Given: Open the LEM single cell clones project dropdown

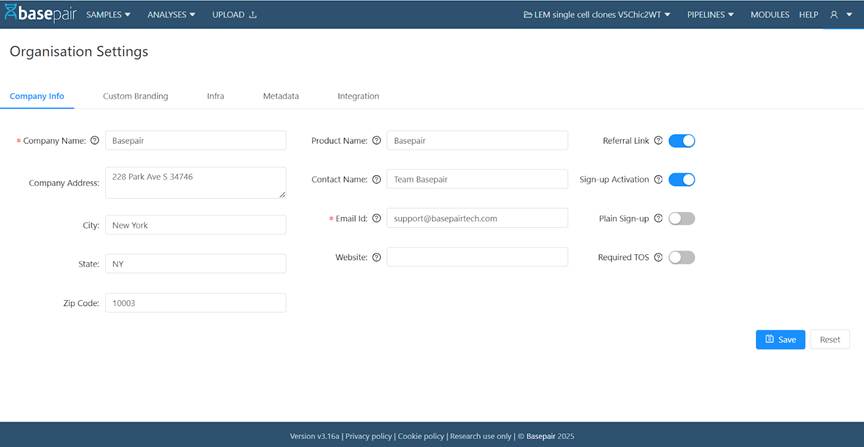Looking at the screenshot, I should [x=597, y=15].
